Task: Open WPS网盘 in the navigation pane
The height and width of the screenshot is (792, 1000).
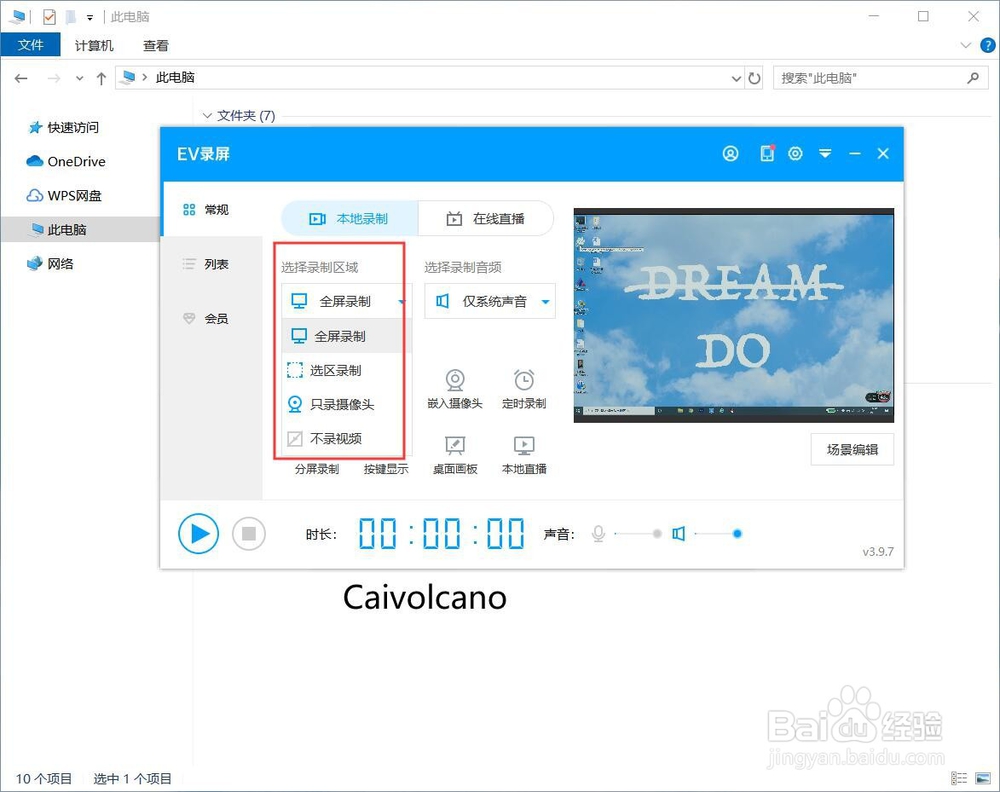Action: [x=64, y=196]
